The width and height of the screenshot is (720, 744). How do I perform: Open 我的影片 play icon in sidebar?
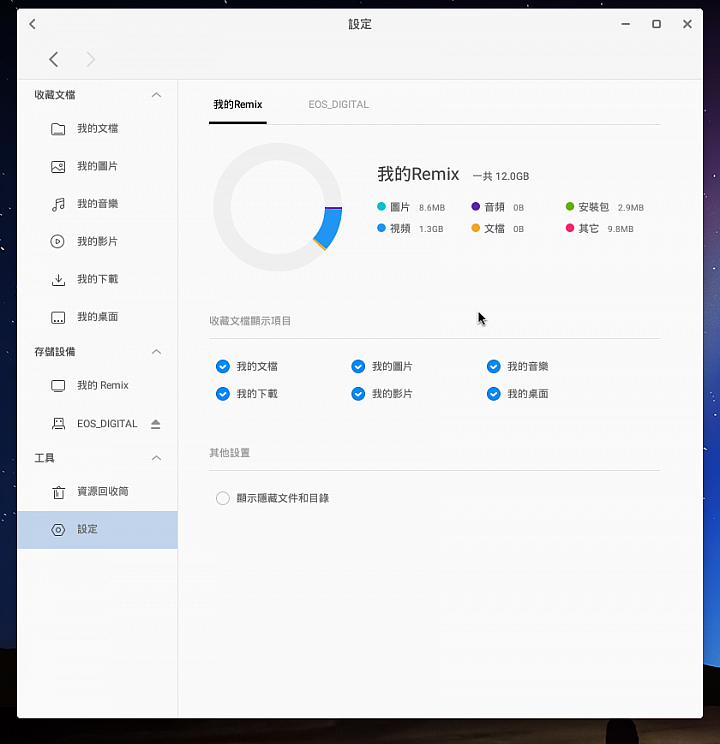click(57, 242)
